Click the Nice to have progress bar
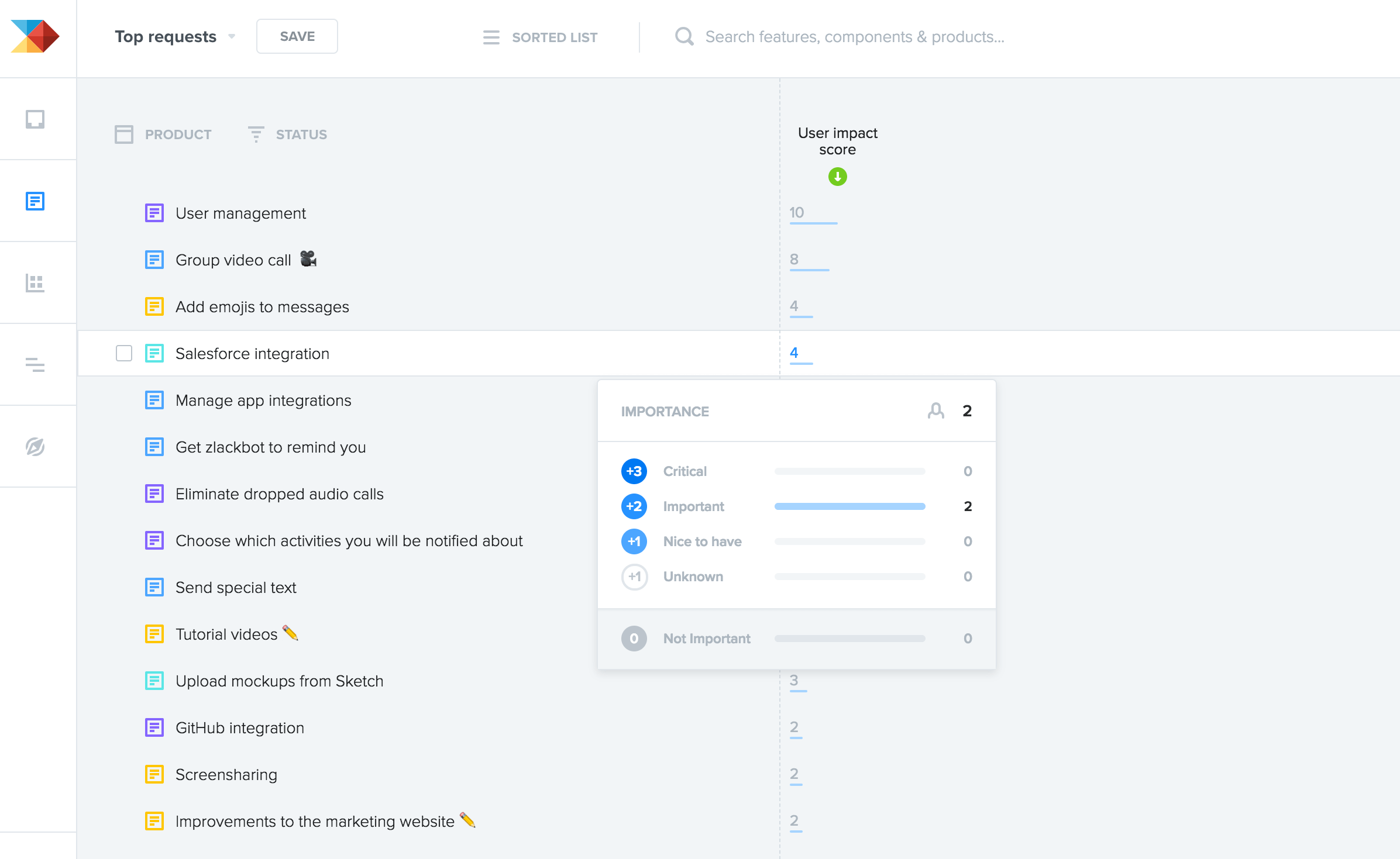 [850, 541]
